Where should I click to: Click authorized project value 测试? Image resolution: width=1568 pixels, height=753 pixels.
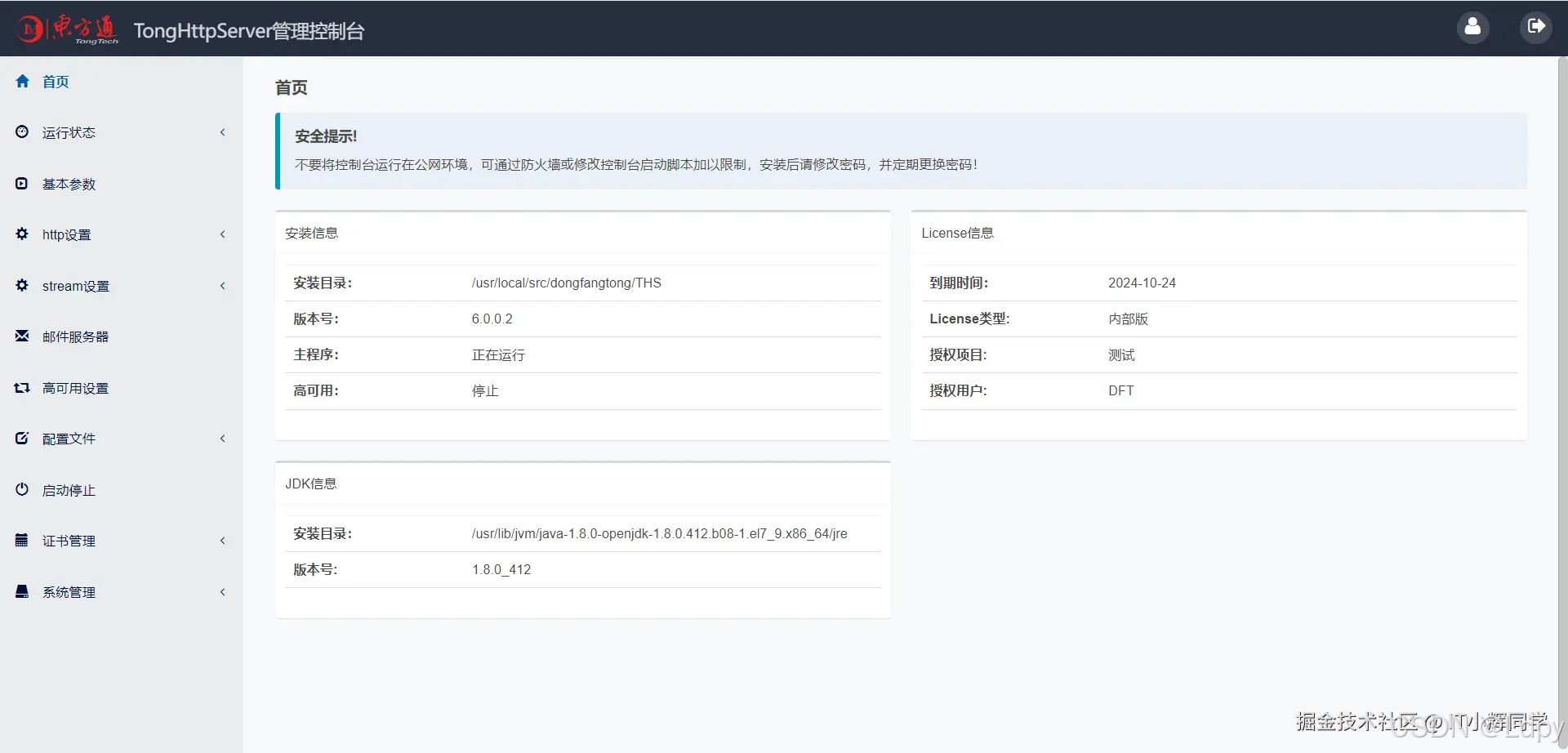pyautogui.click(x=1121, y=354)
